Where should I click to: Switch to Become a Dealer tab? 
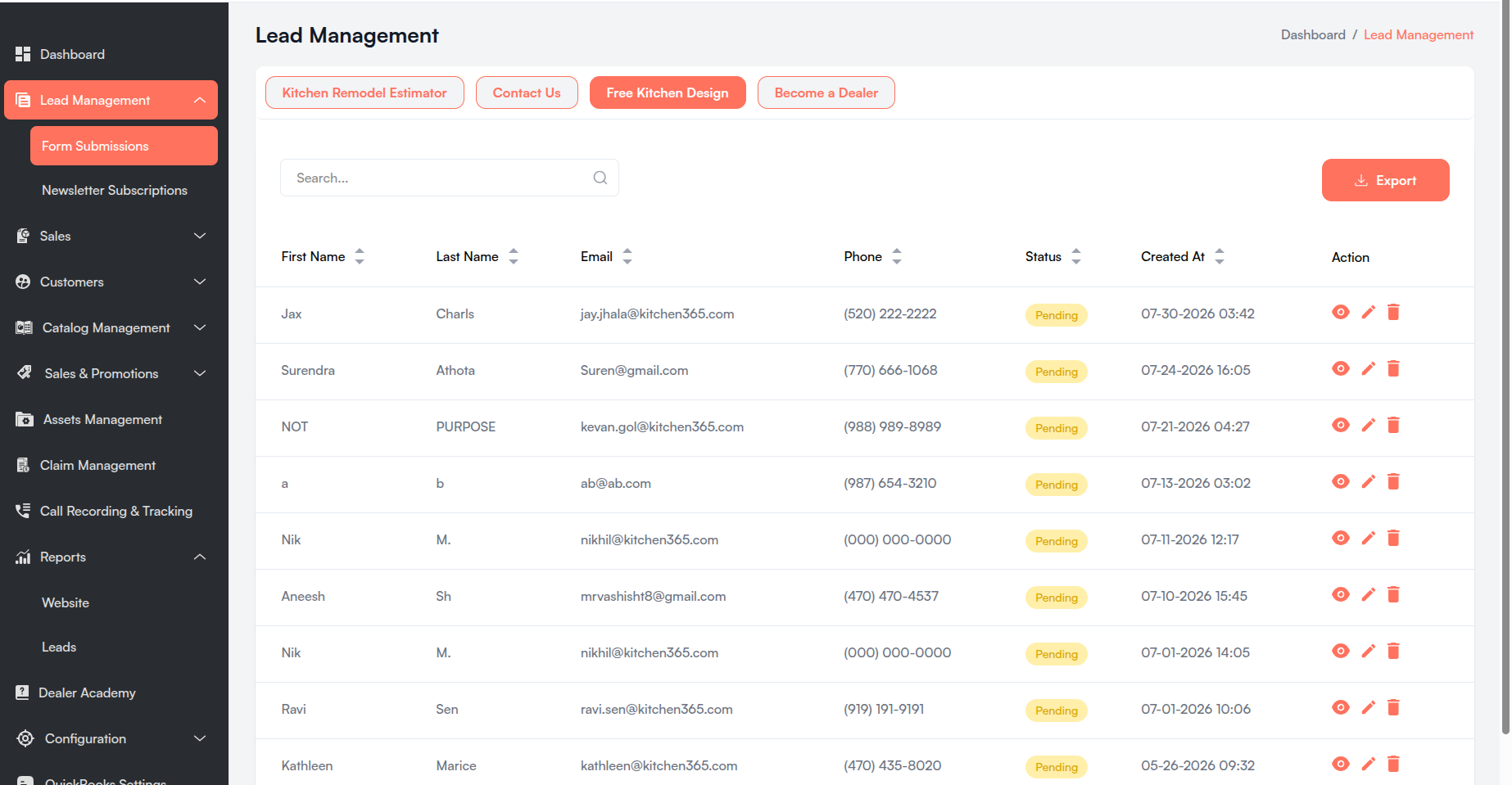tap(826, 92)
